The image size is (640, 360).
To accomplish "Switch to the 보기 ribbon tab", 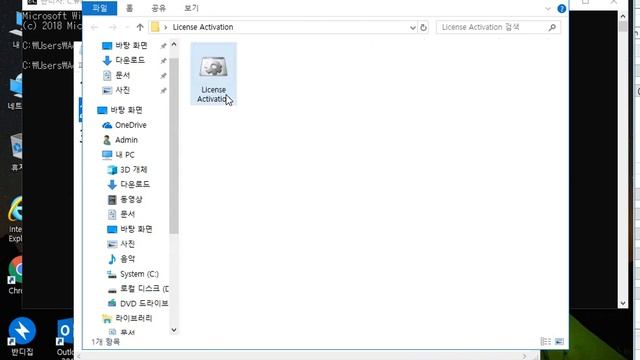I will 191,8.
